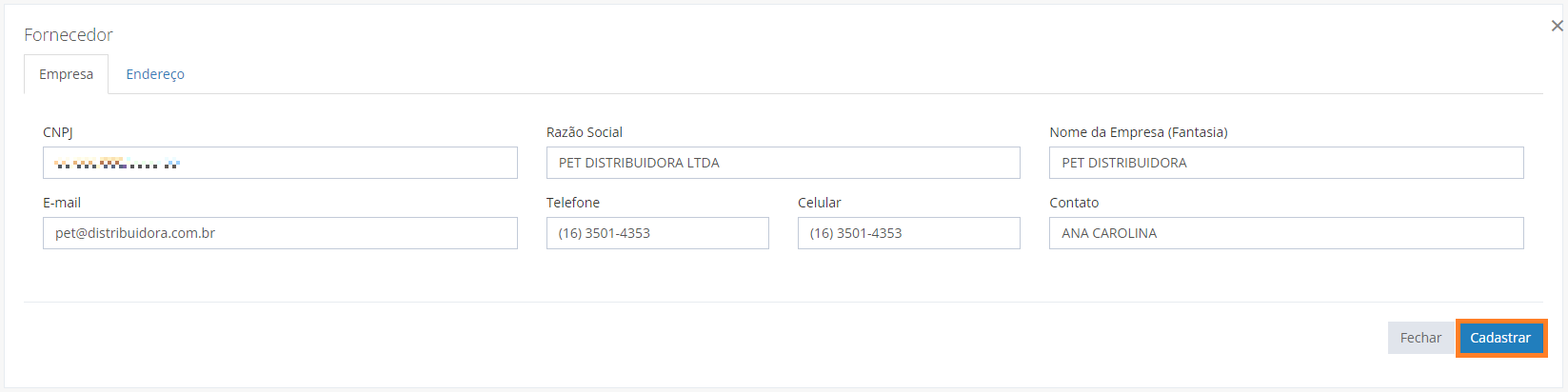
Task: Click the Celular label
Action: click(x=820, y=203)
